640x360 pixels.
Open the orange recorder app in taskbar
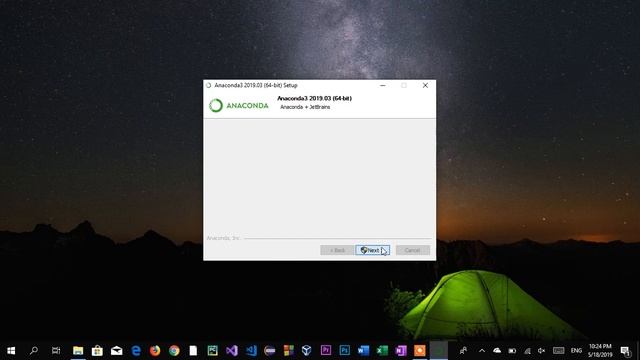(x=420, y=350)
